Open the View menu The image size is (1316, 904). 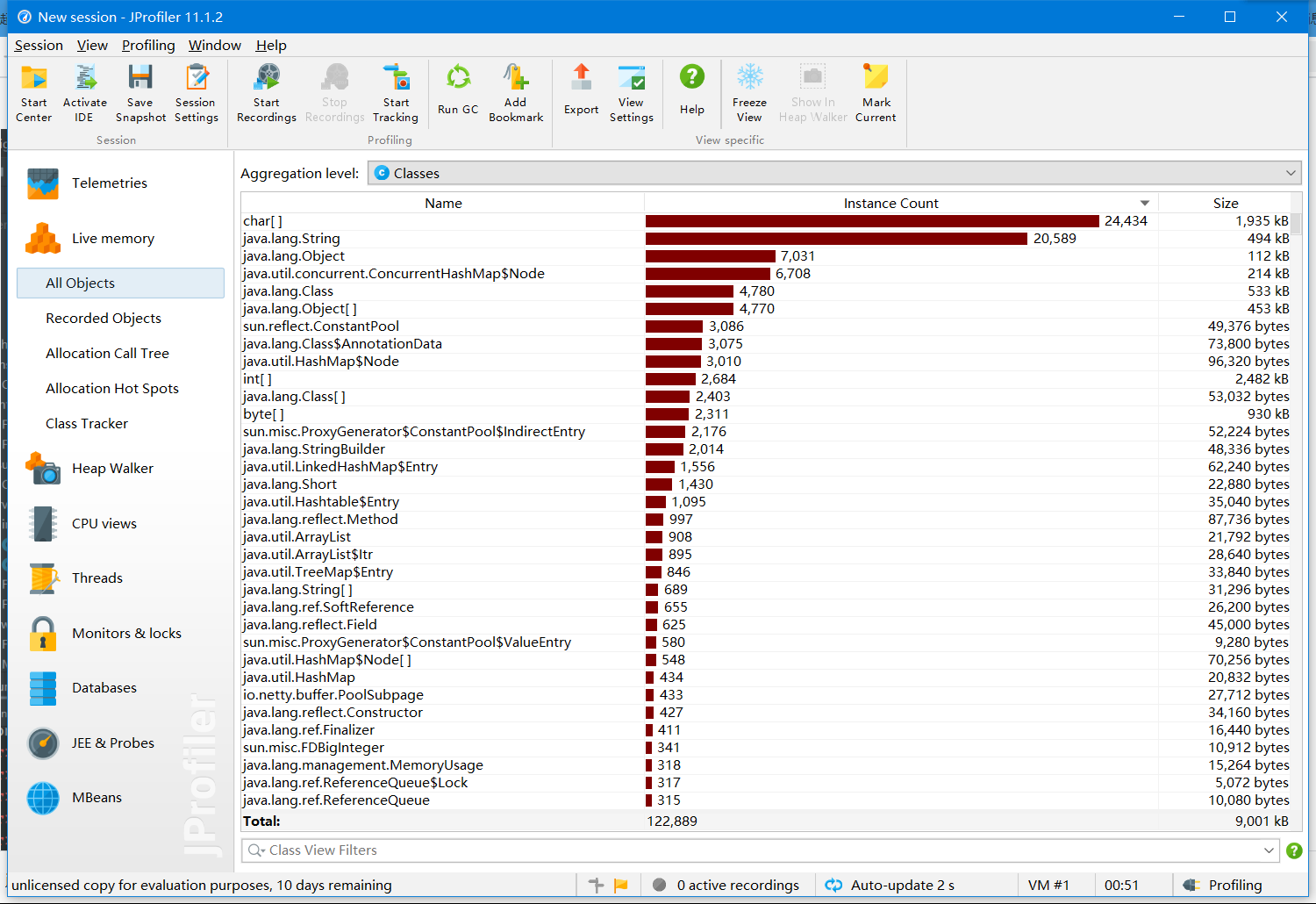[x=92, y=46]
